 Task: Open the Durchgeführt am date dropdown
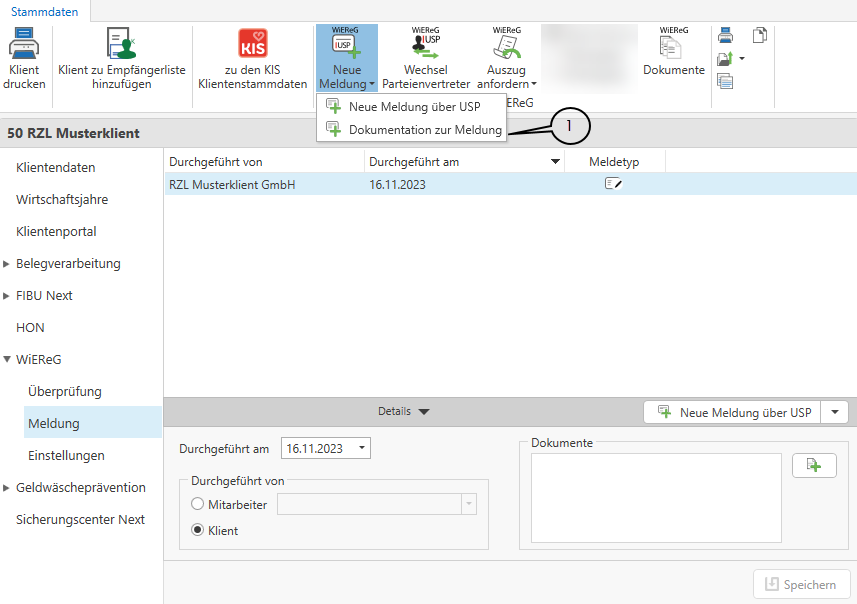[361, 449]
